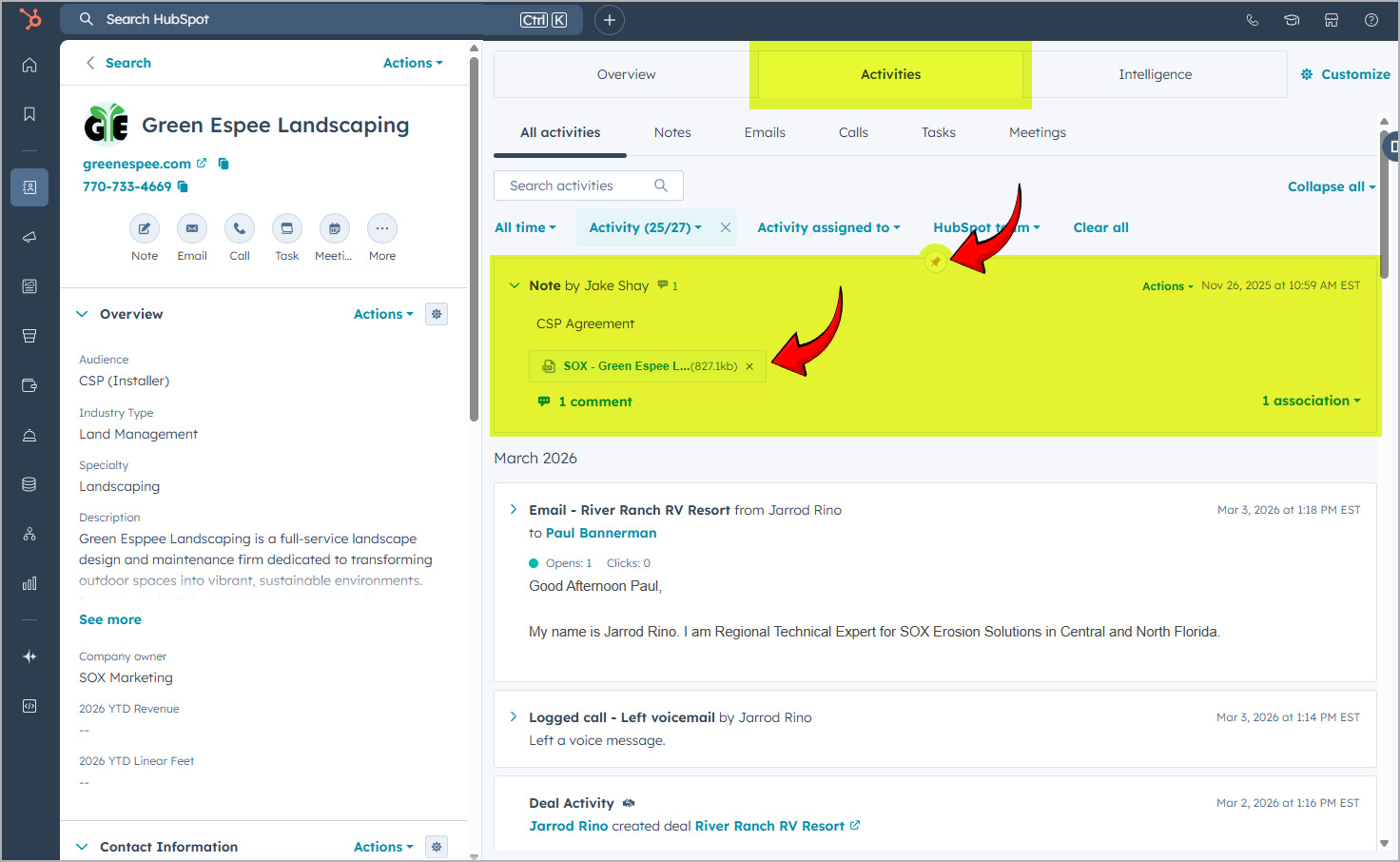Open Commerce wallet icon in sidebar

tap(29, 385)
